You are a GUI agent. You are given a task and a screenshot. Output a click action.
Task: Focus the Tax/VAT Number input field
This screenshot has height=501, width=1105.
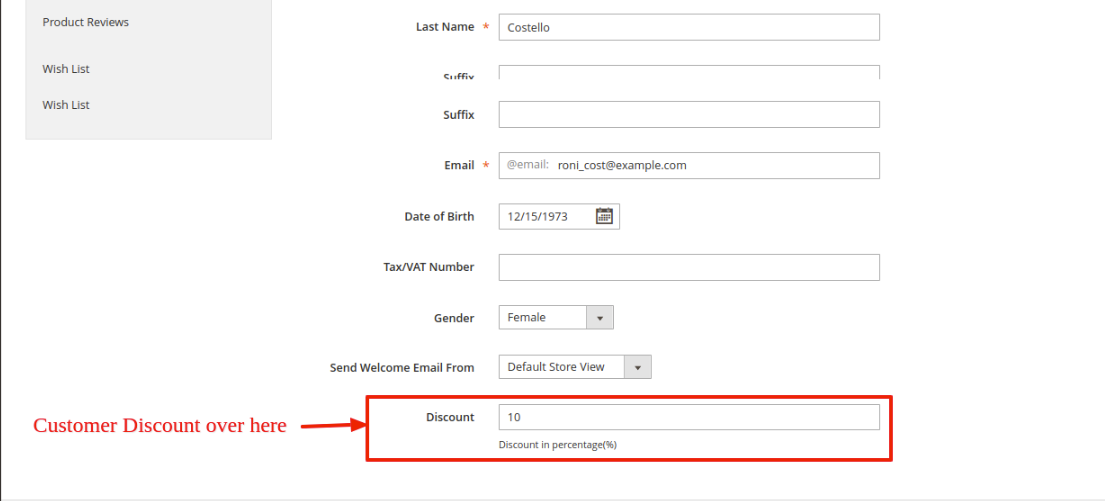tap(688, 267)
